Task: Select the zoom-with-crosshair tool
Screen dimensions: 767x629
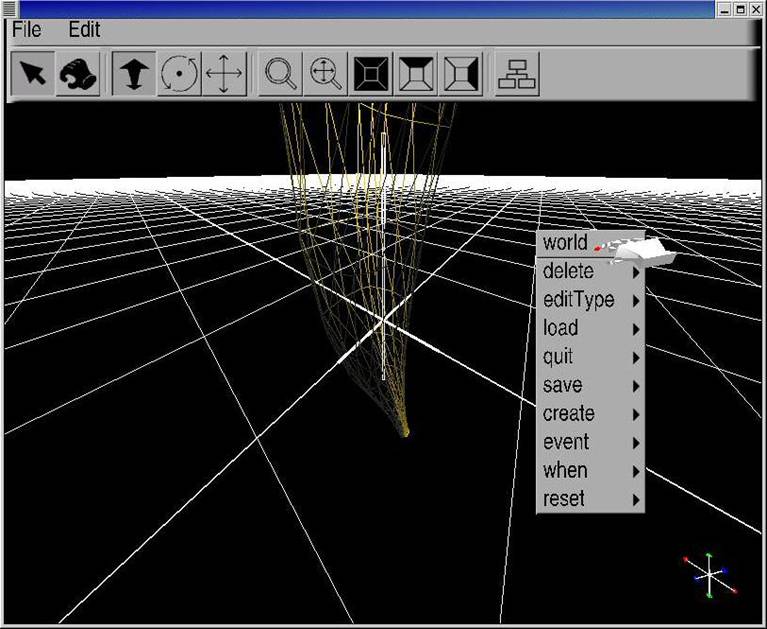Action: click(x=325, y=73)
